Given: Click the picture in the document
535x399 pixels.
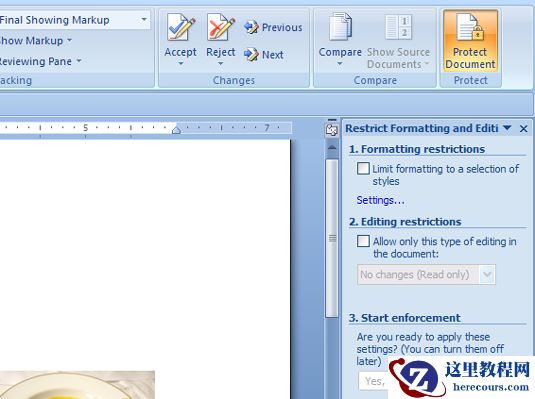Looking at the screenshot, I should click(77, 385).
